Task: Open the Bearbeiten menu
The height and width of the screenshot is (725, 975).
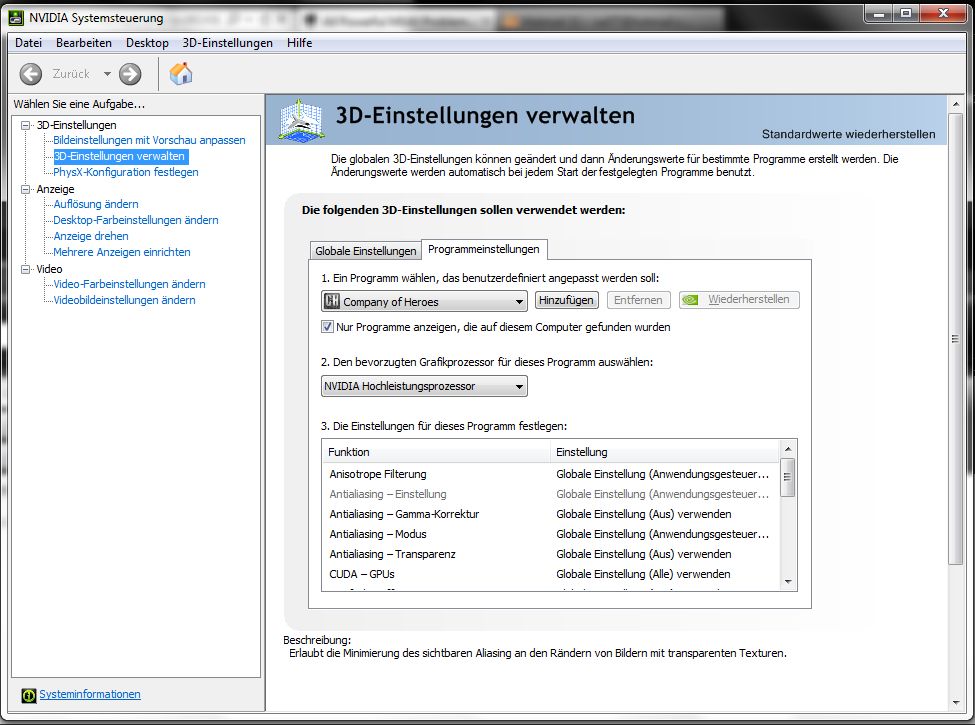Action: (84, 43)
